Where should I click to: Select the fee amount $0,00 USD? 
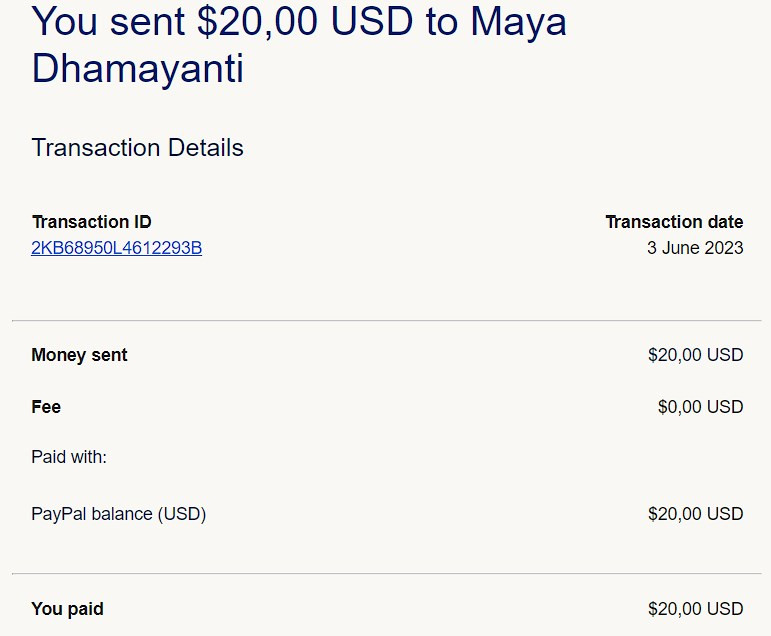coord(700,407)
